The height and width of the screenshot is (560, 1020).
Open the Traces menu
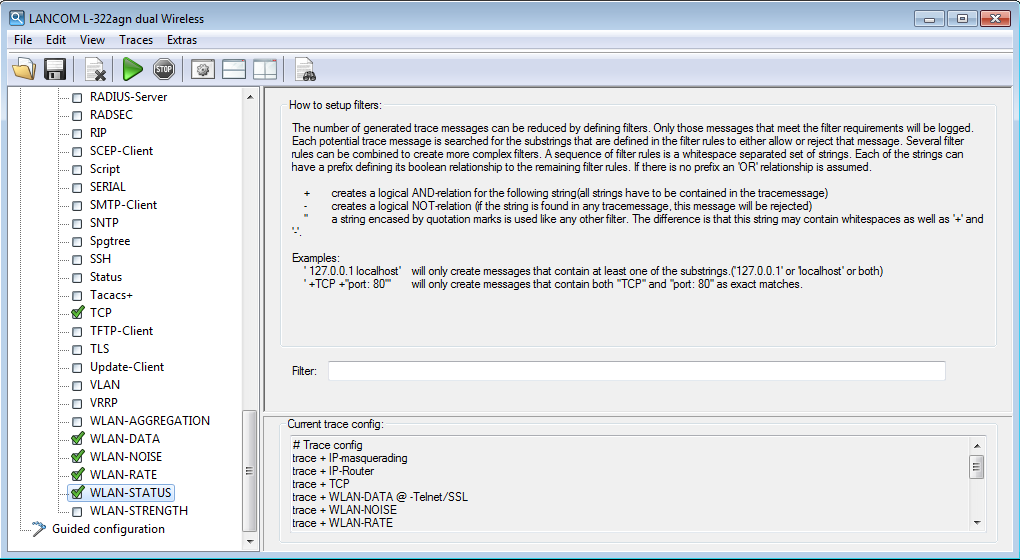click(x=136, y=40)
